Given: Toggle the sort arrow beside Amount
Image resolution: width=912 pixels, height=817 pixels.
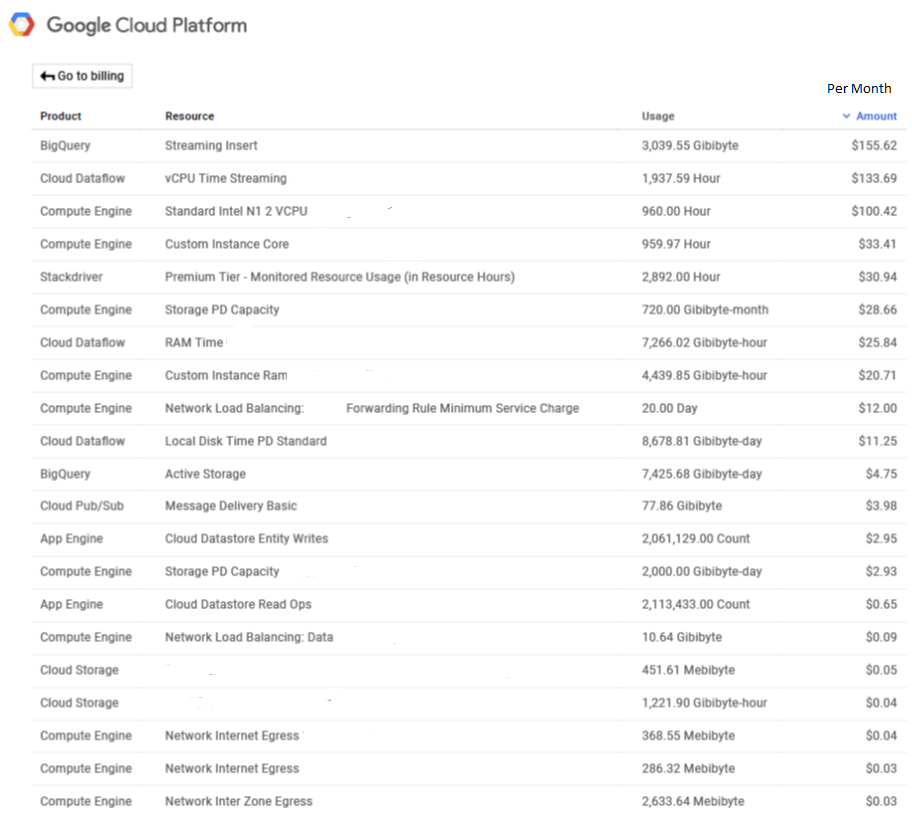Looking at the screenshot, I should (x=846, y=116).
